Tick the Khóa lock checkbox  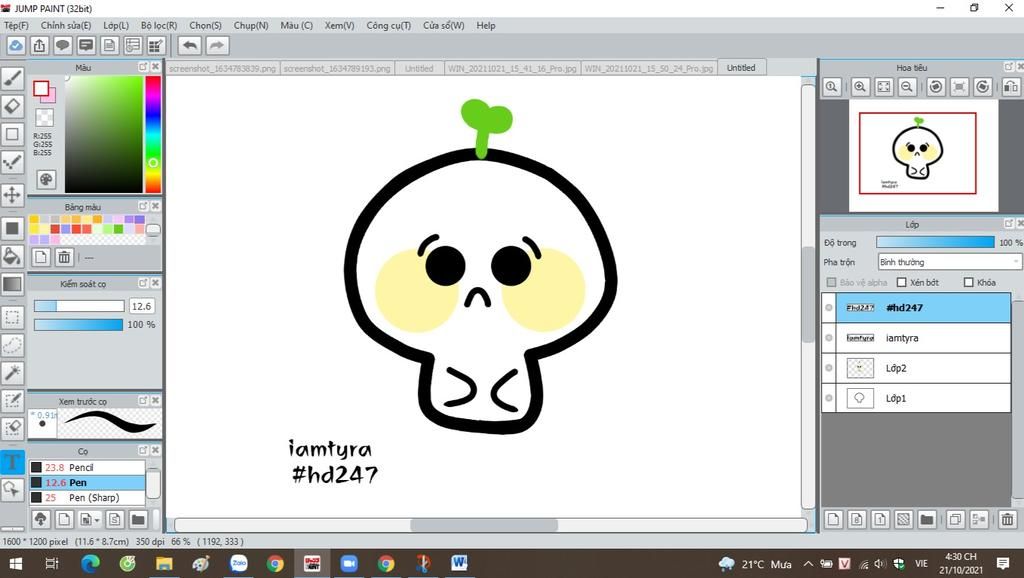pyautogui.click(x=968, y=283)
